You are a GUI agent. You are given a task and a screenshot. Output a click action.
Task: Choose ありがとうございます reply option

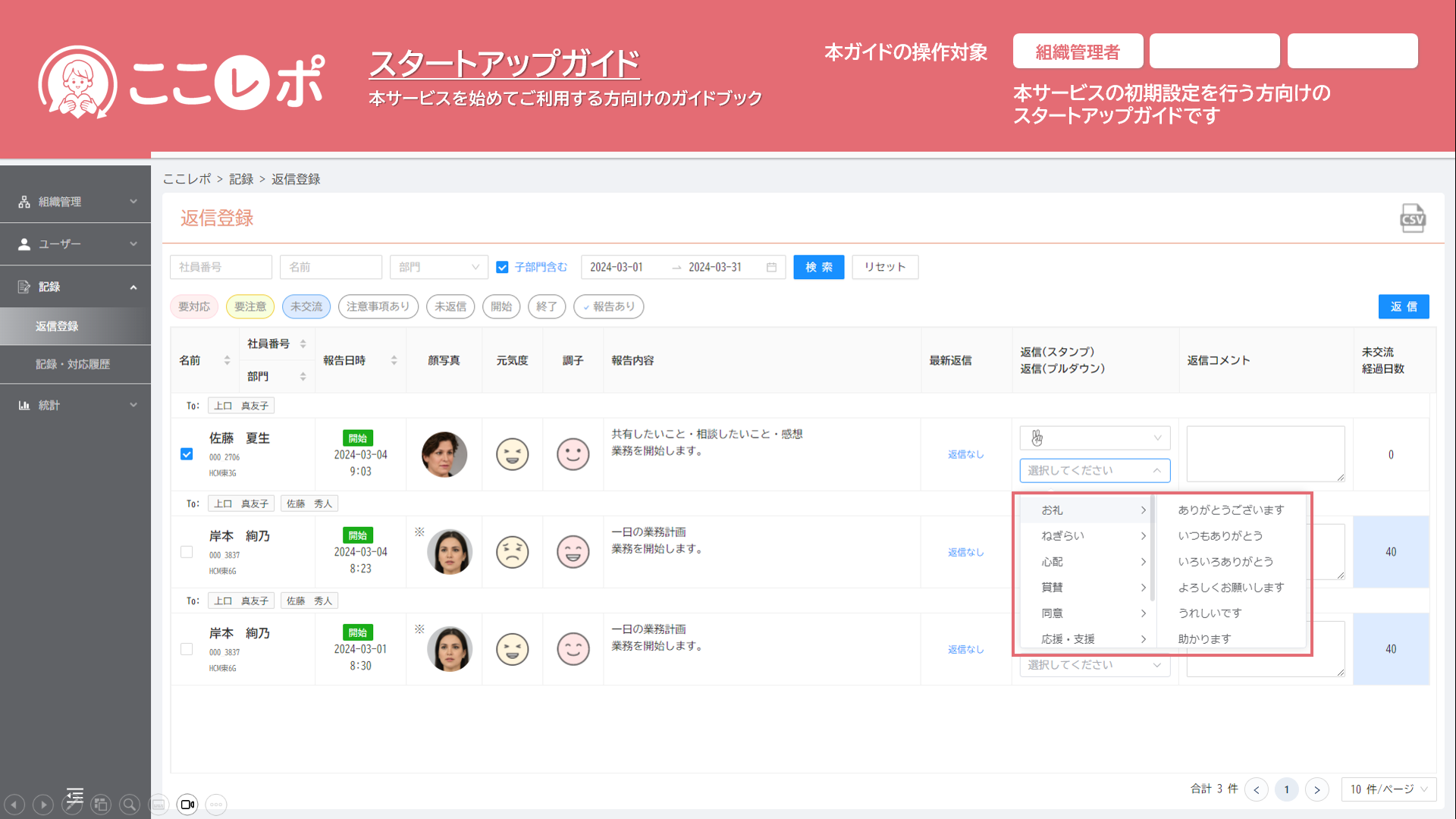tap(1230, 510)
